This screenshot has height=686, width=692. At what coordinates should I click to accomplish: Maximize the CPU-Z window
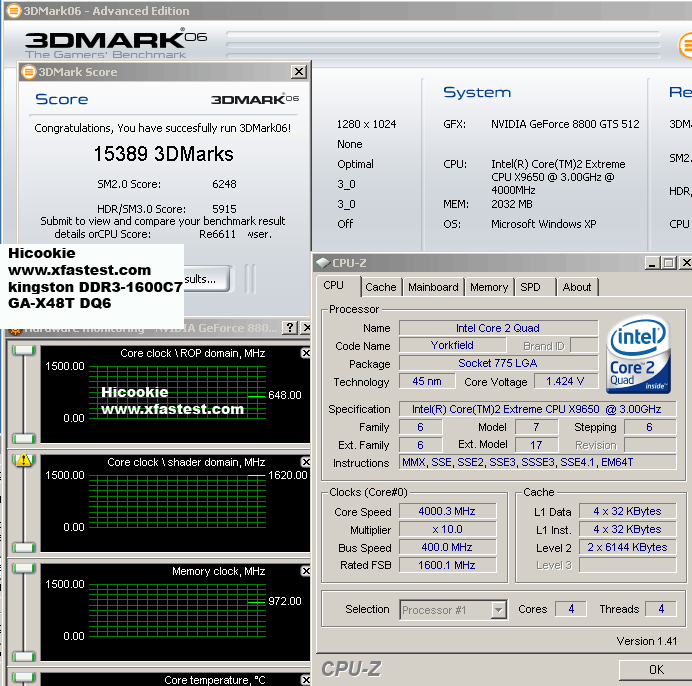[x=669, y=263]
